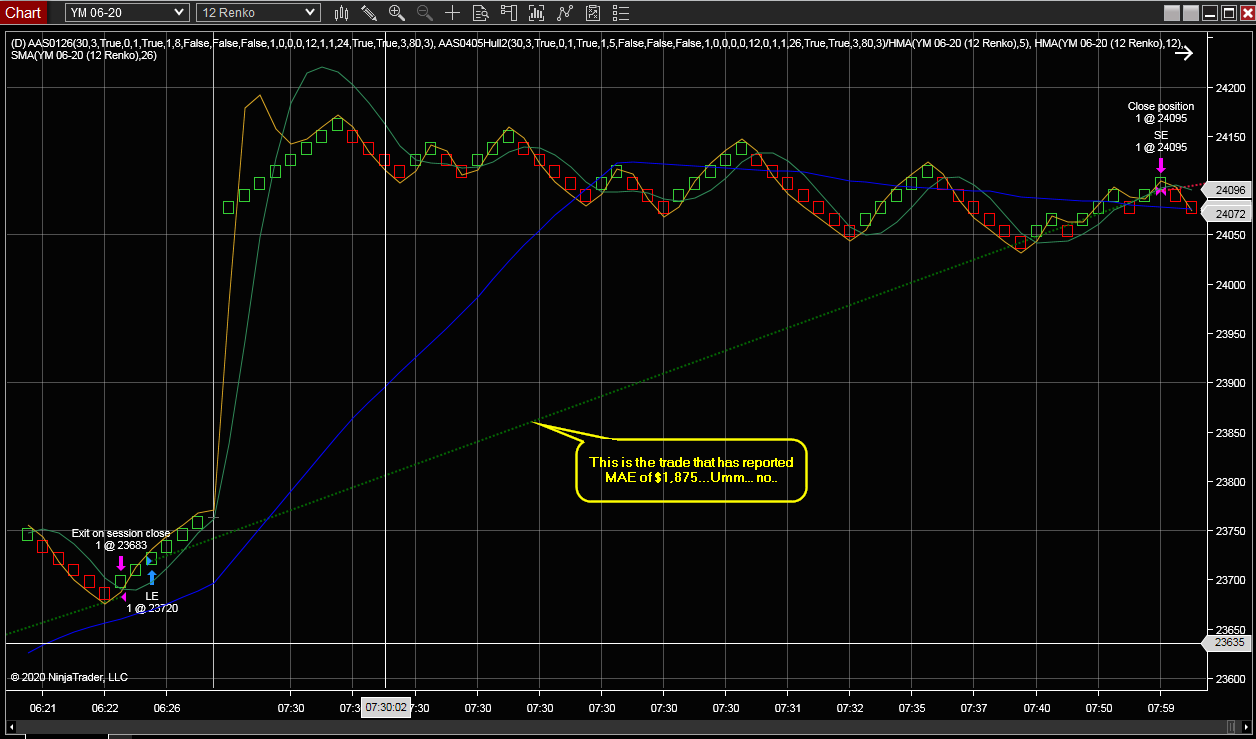Click the 07:40 time axis label
Screen dimensions: 1256x739
tap(1036, 707)
